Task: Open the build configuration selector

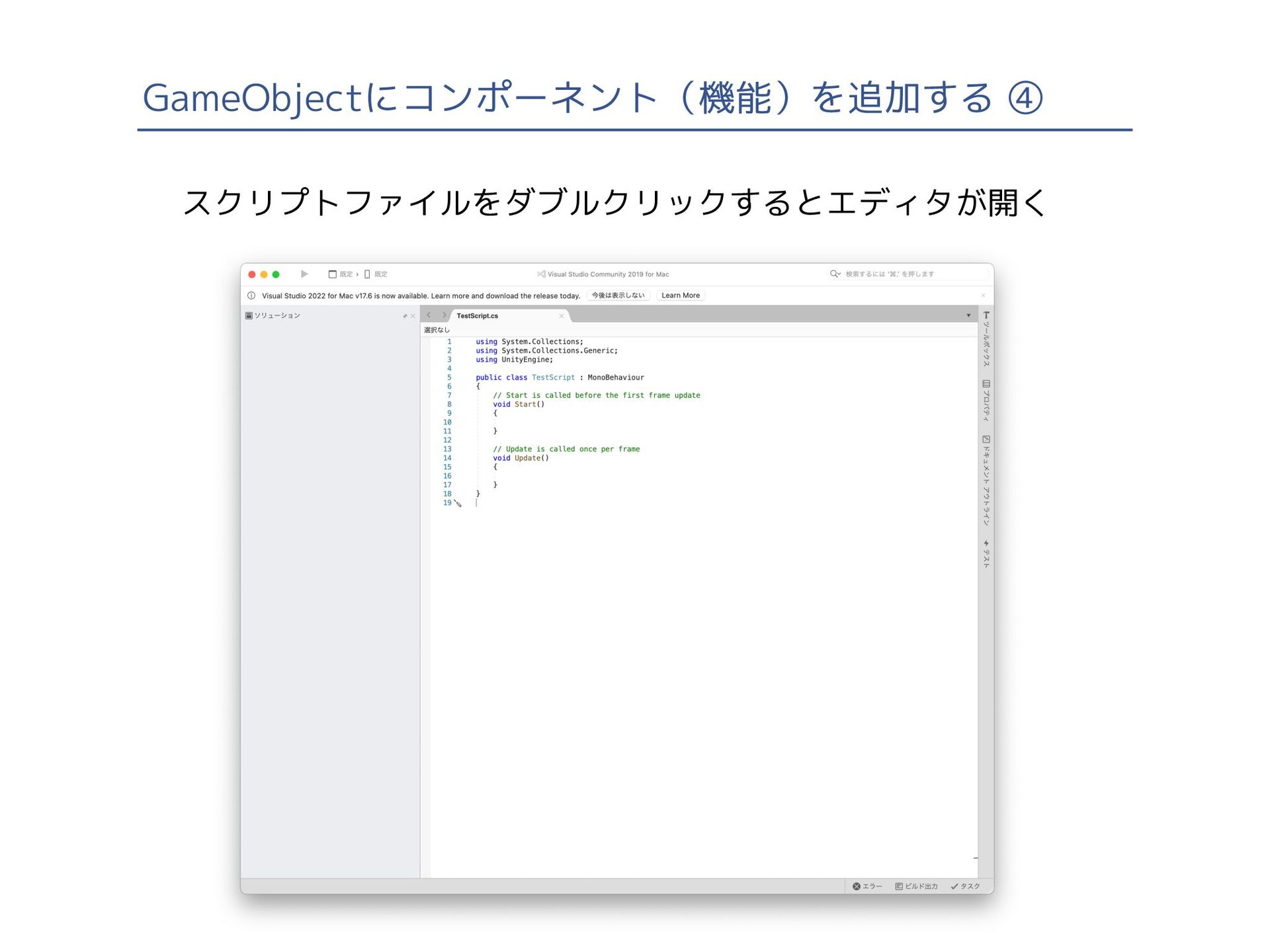Action: click(343, 274)
